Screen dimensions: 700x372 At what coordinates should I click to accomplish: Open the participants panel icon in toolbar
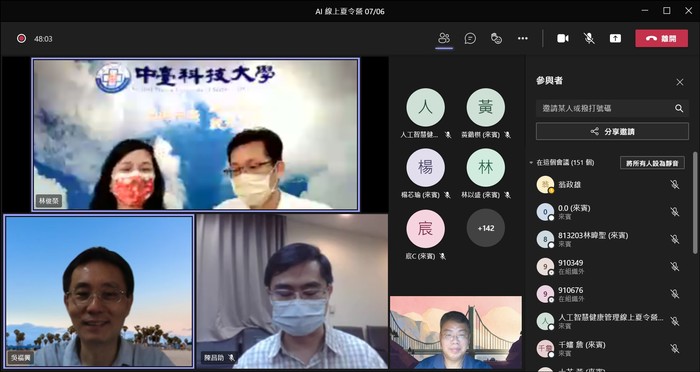coord(444,38)
